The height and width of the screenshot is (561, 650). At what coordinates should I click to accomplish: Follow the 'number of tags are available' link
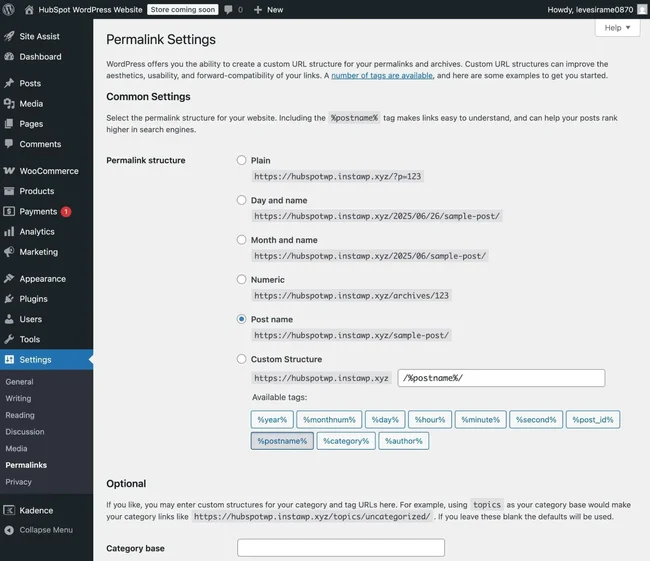(x=382, y=75)
